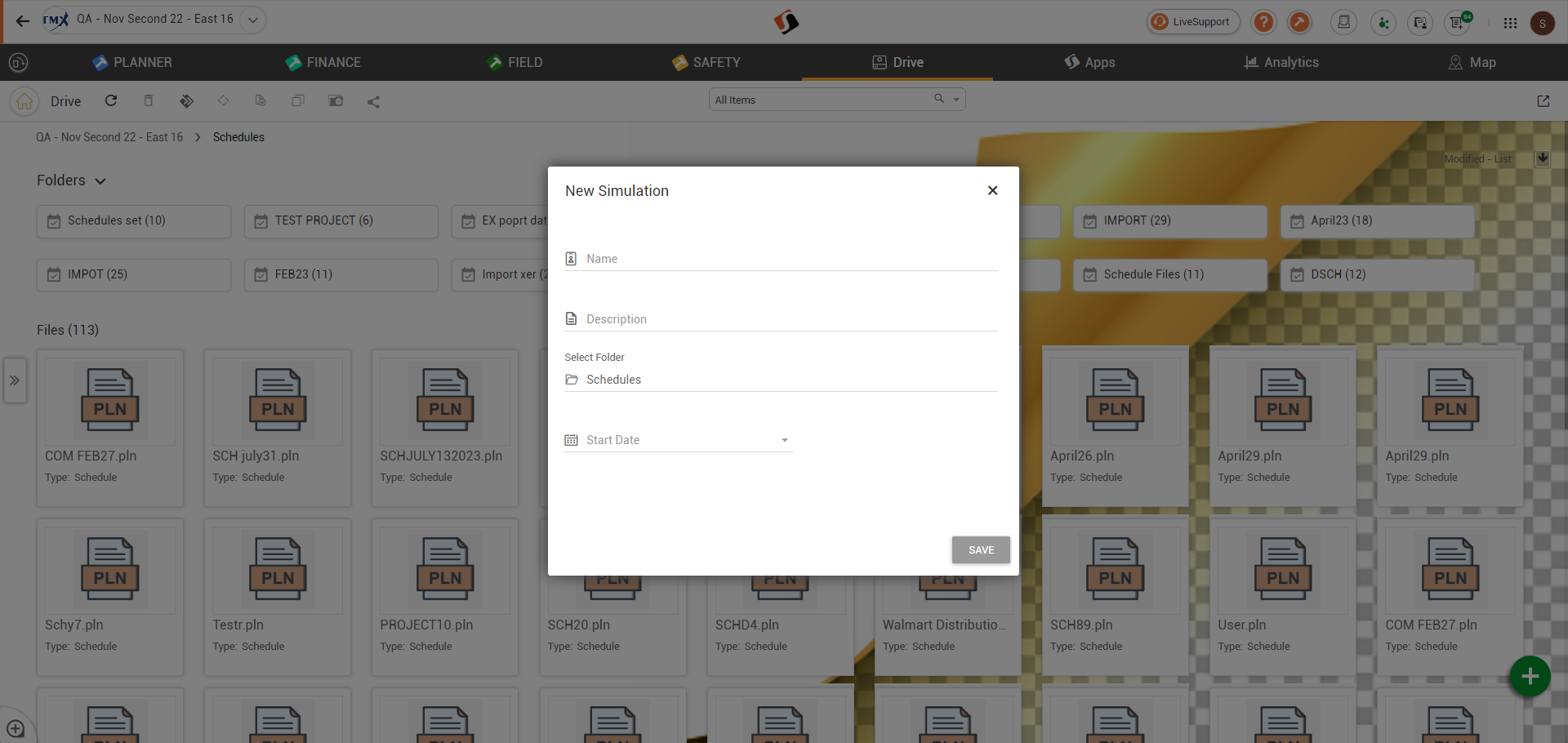Open the April26.pln file

coord(1116,429)
